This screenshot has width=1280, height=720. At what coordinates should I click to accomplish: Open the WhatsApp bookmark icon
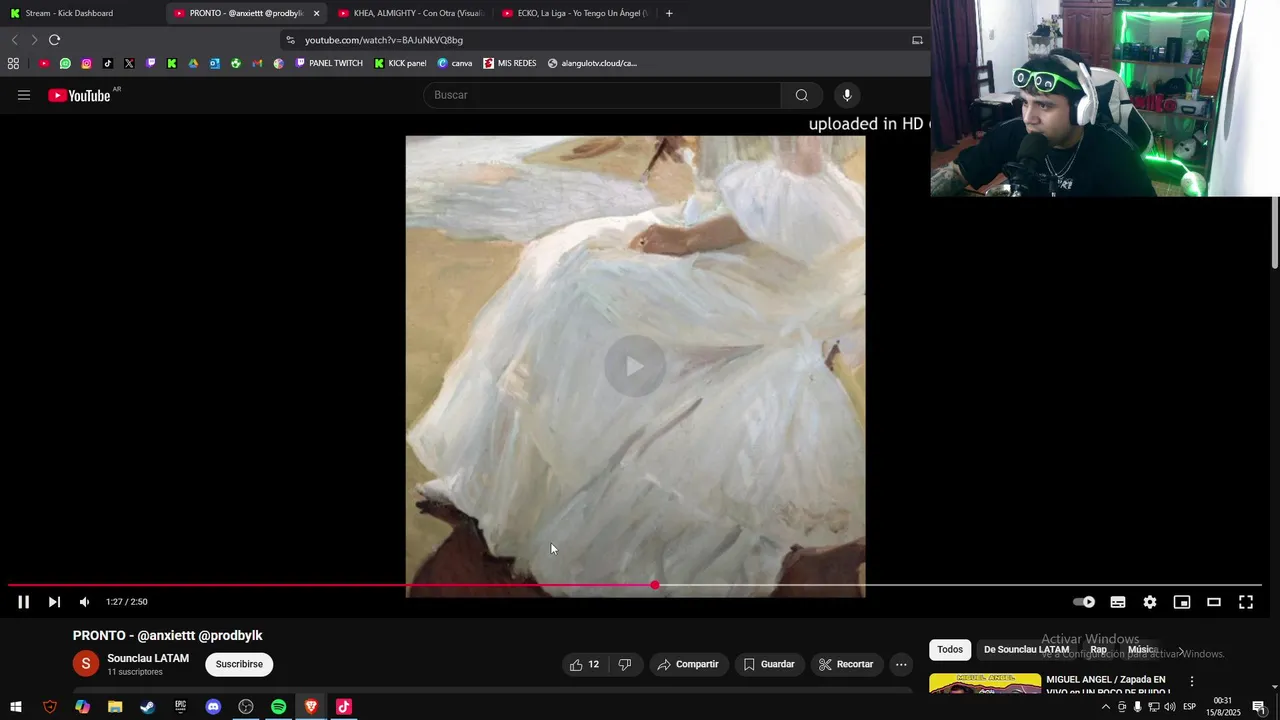click(x=65, y=63)
